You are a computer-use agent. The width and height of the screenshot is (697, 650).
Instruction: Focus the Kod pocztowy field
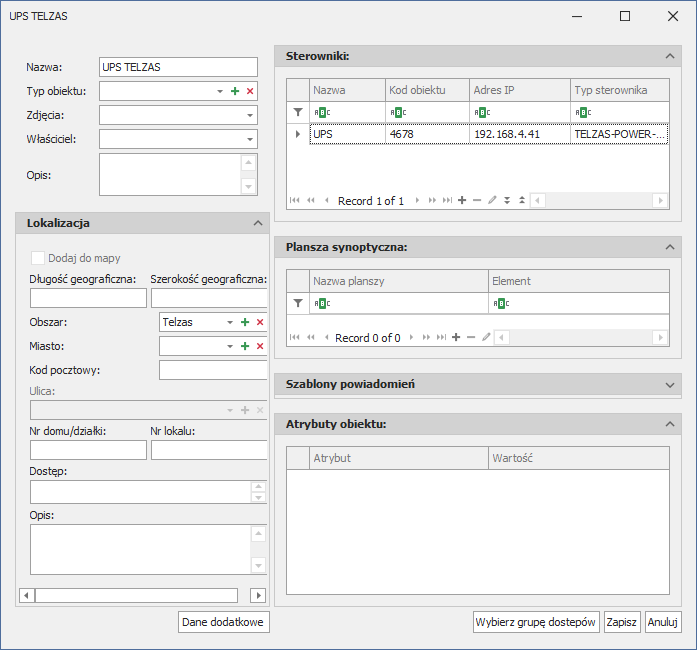[213, 370]
